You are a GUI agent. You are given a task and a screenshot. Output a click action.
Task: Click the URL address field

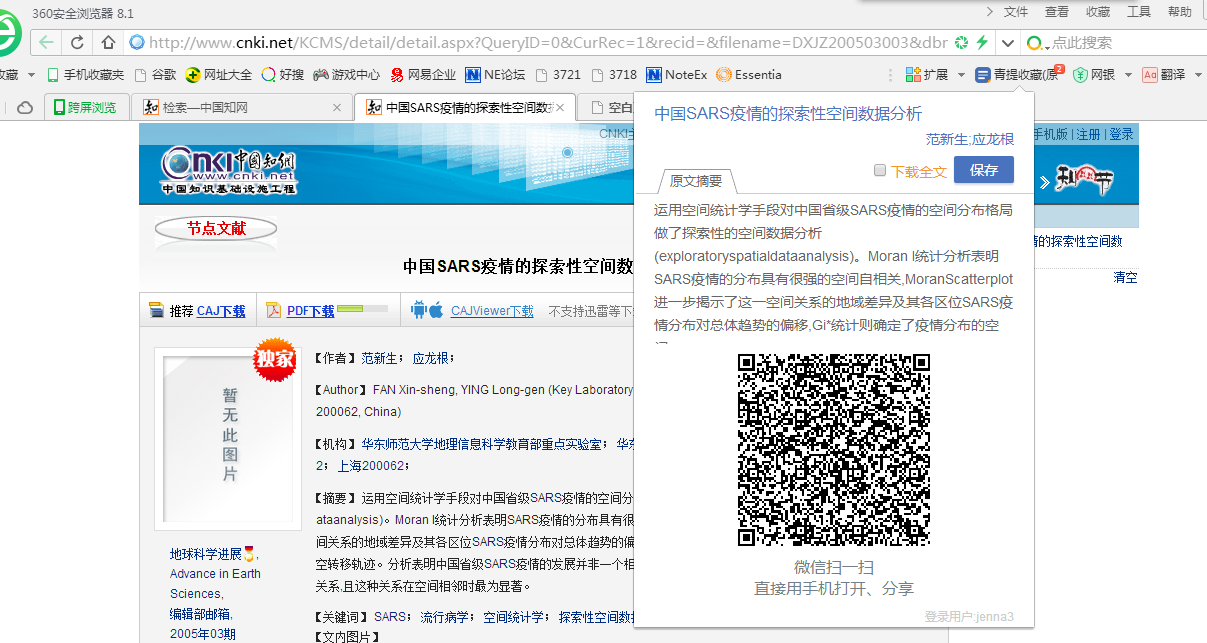click(x=548, y=43)
